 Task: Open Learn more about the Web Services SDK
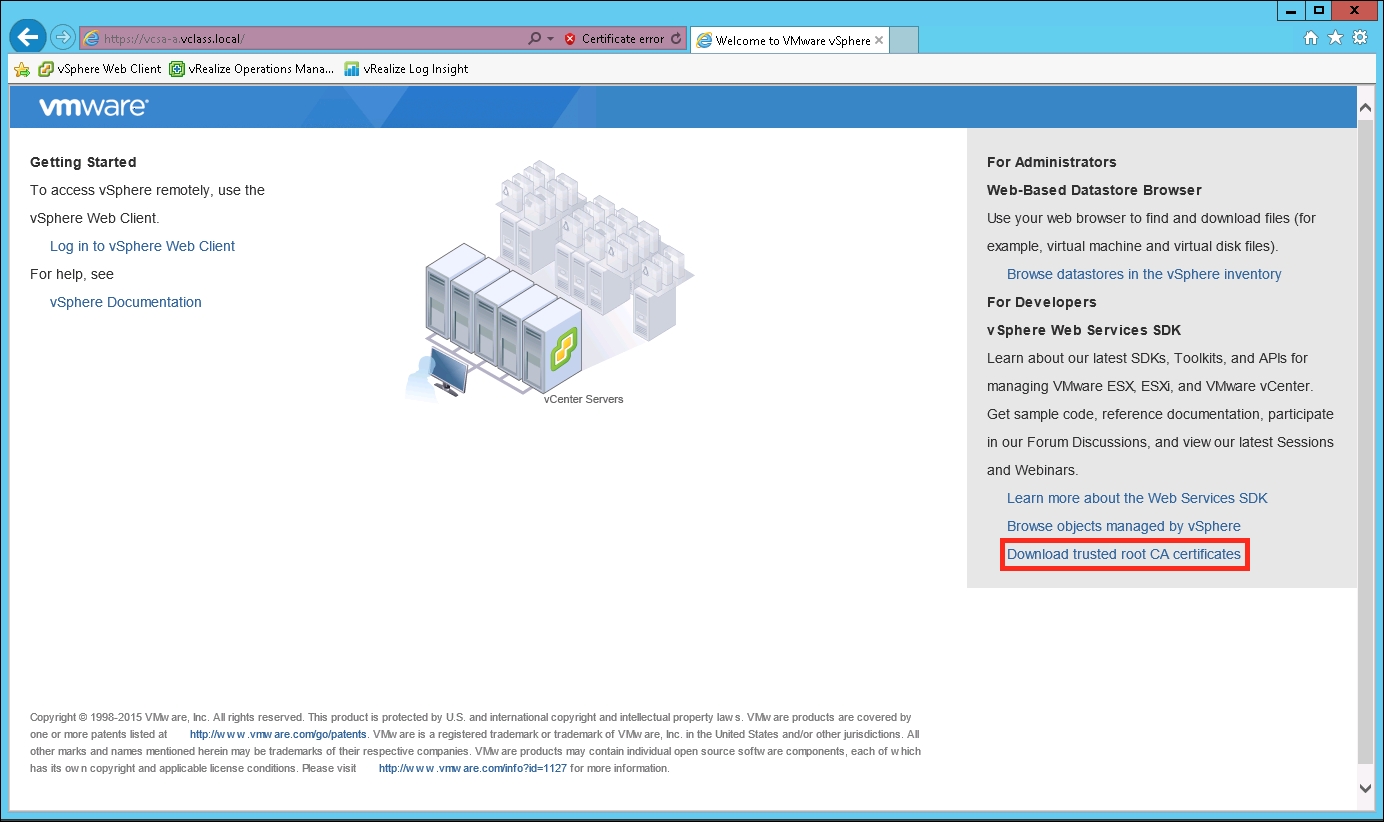(x=1137, y=498)
